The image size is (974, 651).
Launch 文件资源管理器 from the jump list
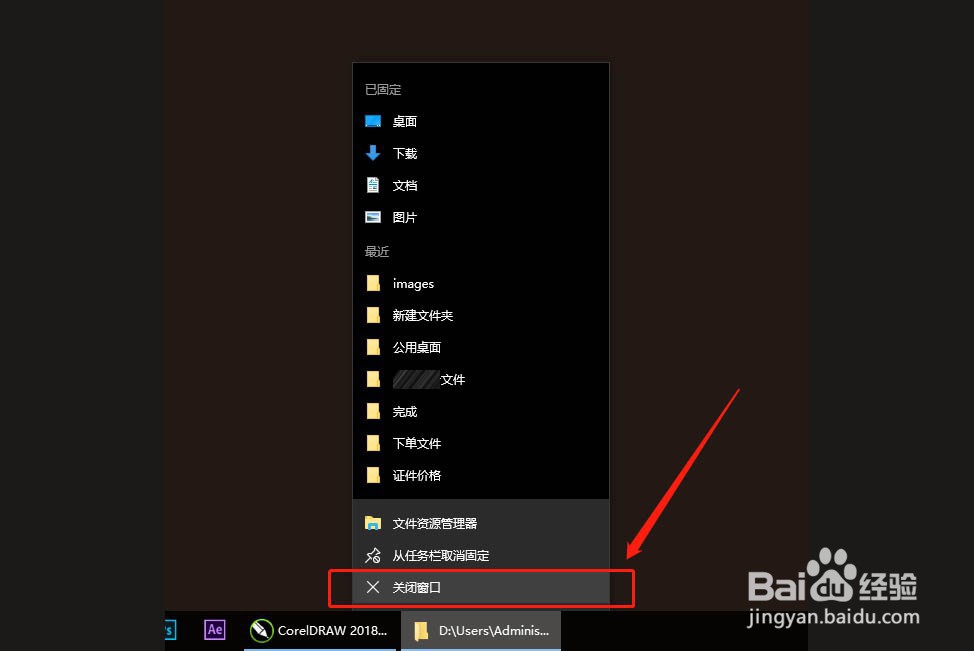pos(481,523)
